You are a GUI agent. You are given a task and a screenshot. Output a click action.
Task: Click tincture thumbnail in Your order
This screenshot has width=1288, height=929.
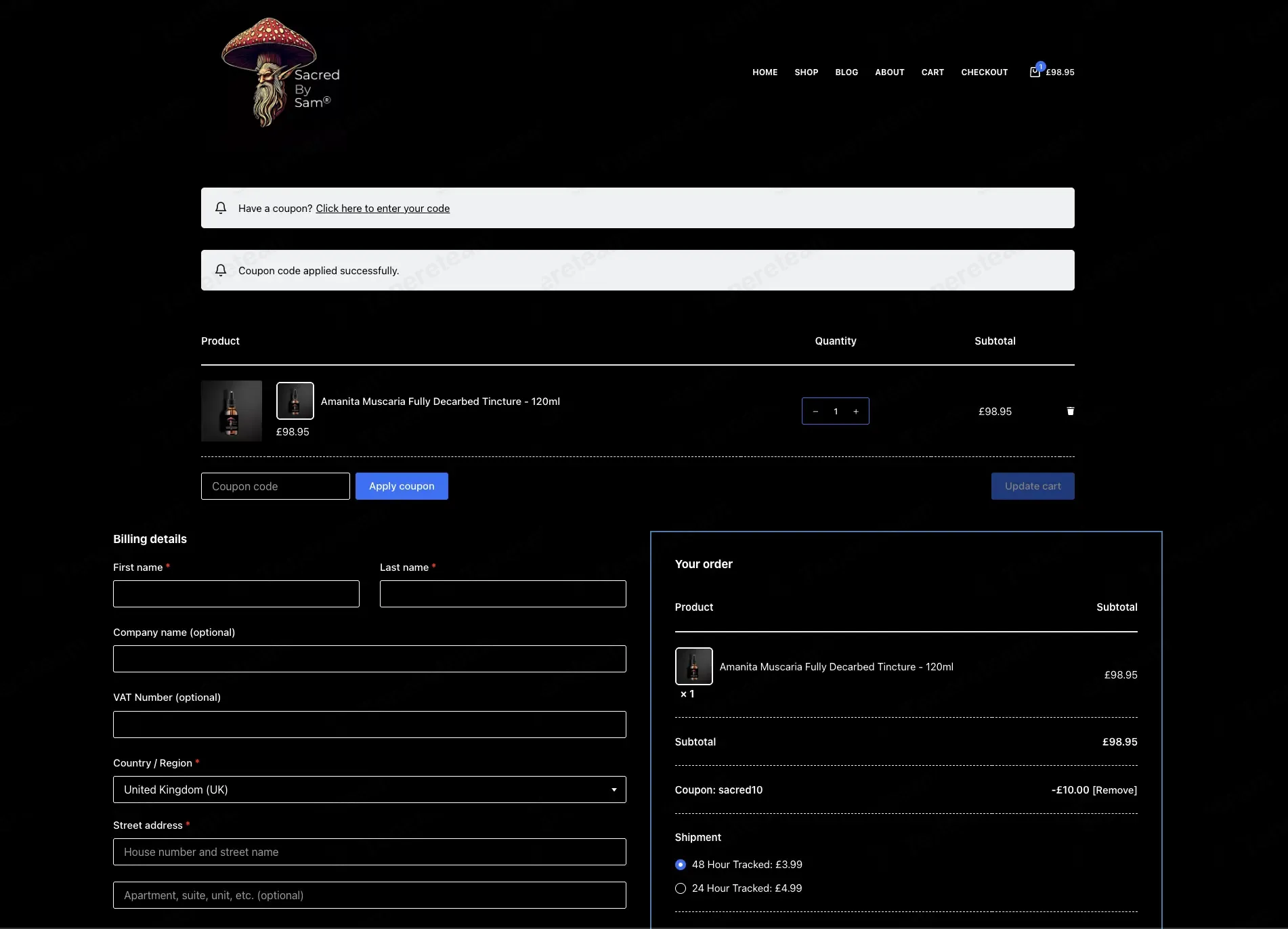pos(694,666)
